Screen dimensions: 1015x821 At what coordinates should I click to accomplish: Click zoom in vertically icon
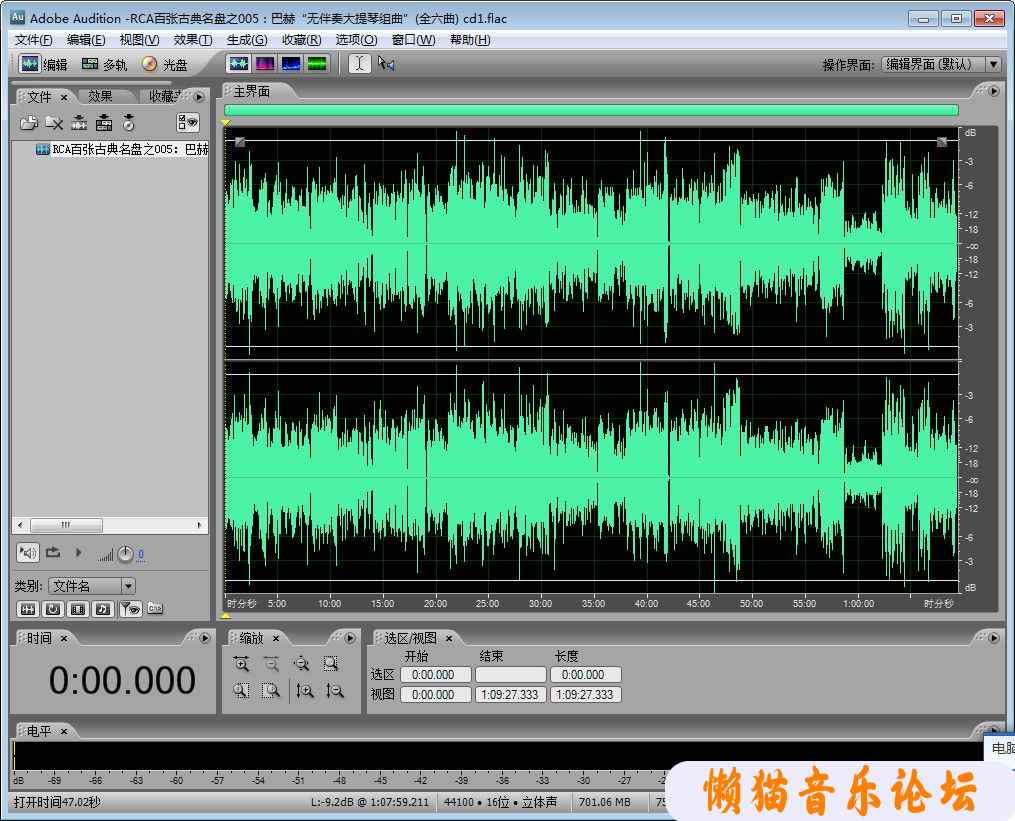tap(305, 691)
